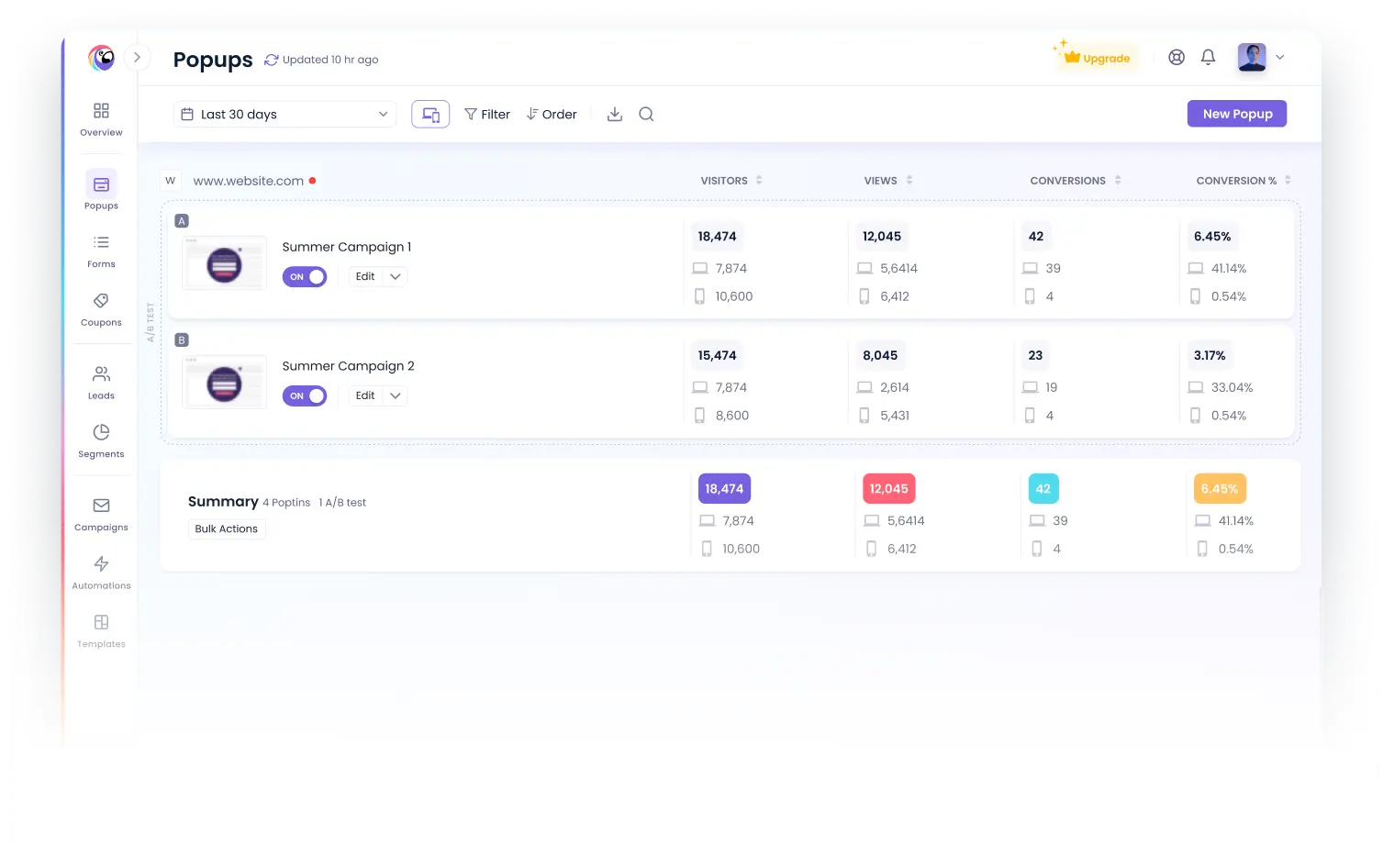Click the Summer Campaign 1 title
The image size is (1383, 868).
tap(347, 247)
